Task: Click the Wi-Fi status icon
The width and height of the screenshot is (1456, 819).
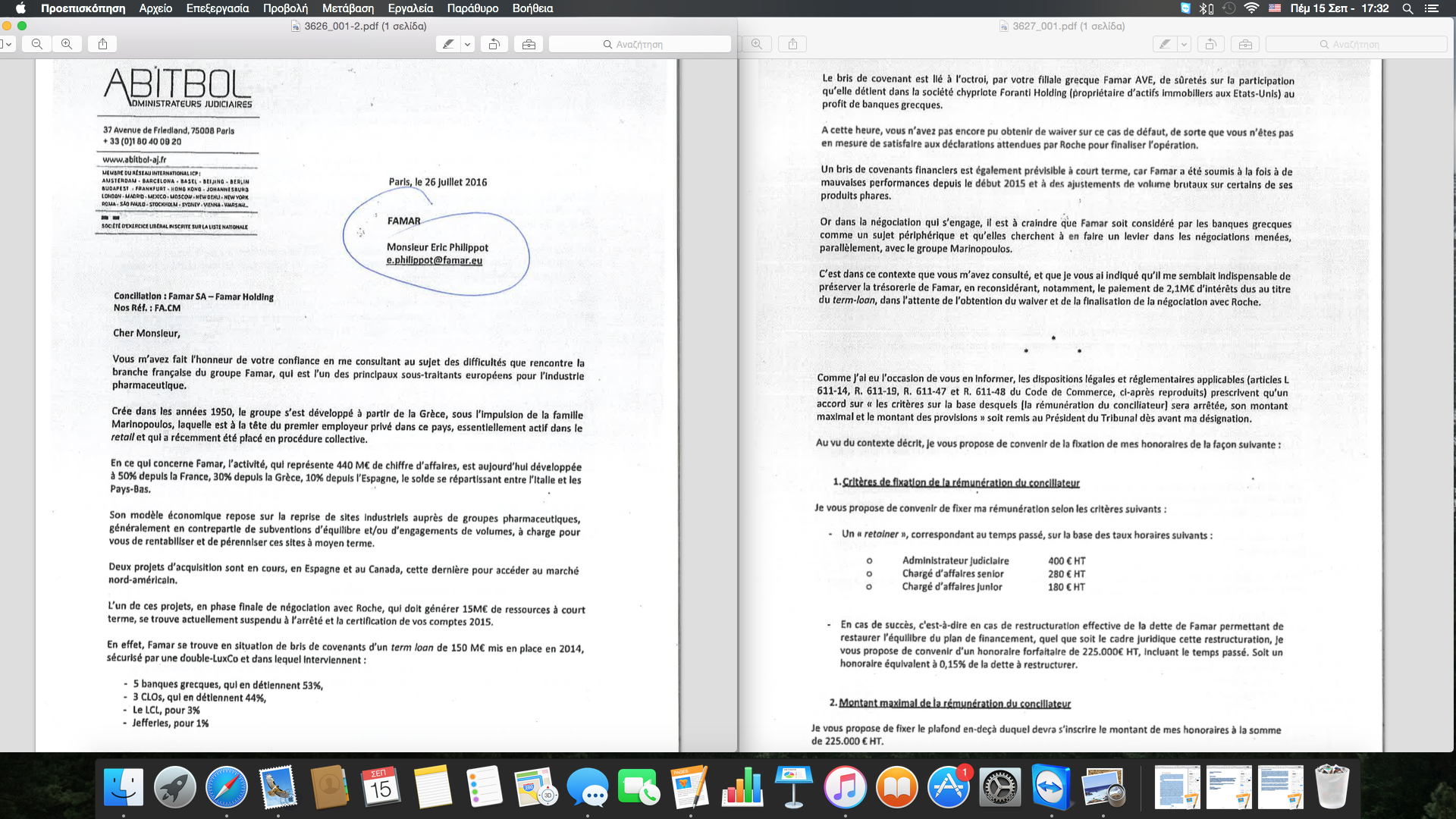Action: click(1251, 8)
